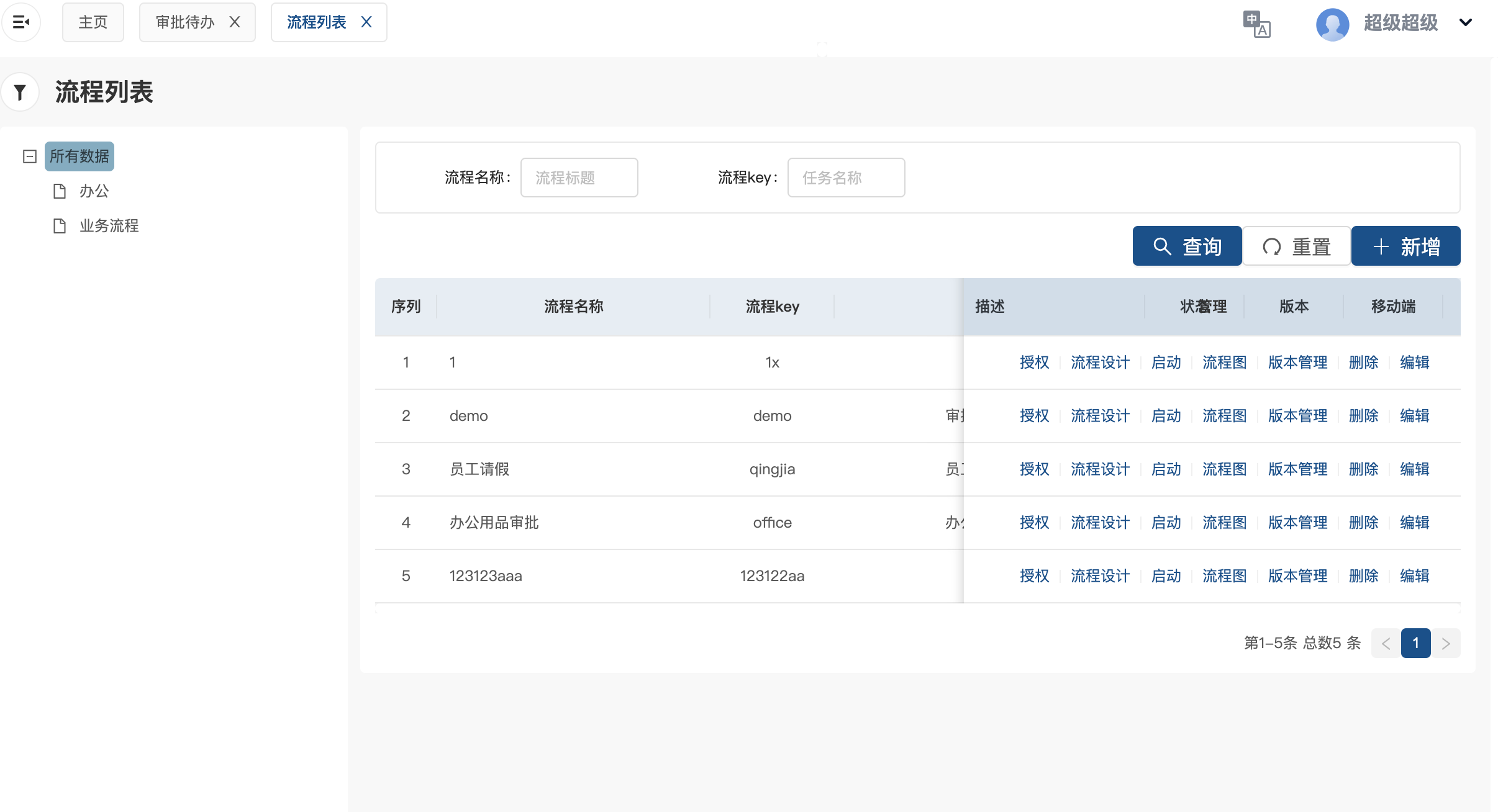Click the 办公 file icon
Viewport: 1498px width, 812px height.
[60, 191]
